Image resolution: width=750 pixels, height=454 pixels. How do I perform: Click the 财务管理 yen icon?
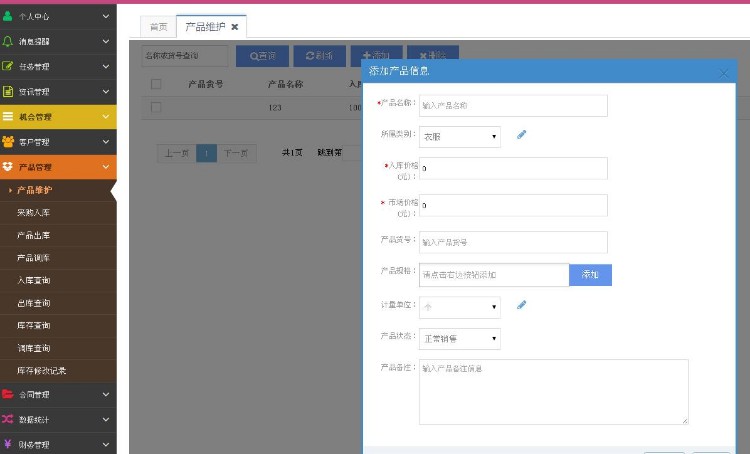click(x=8, y=444)
